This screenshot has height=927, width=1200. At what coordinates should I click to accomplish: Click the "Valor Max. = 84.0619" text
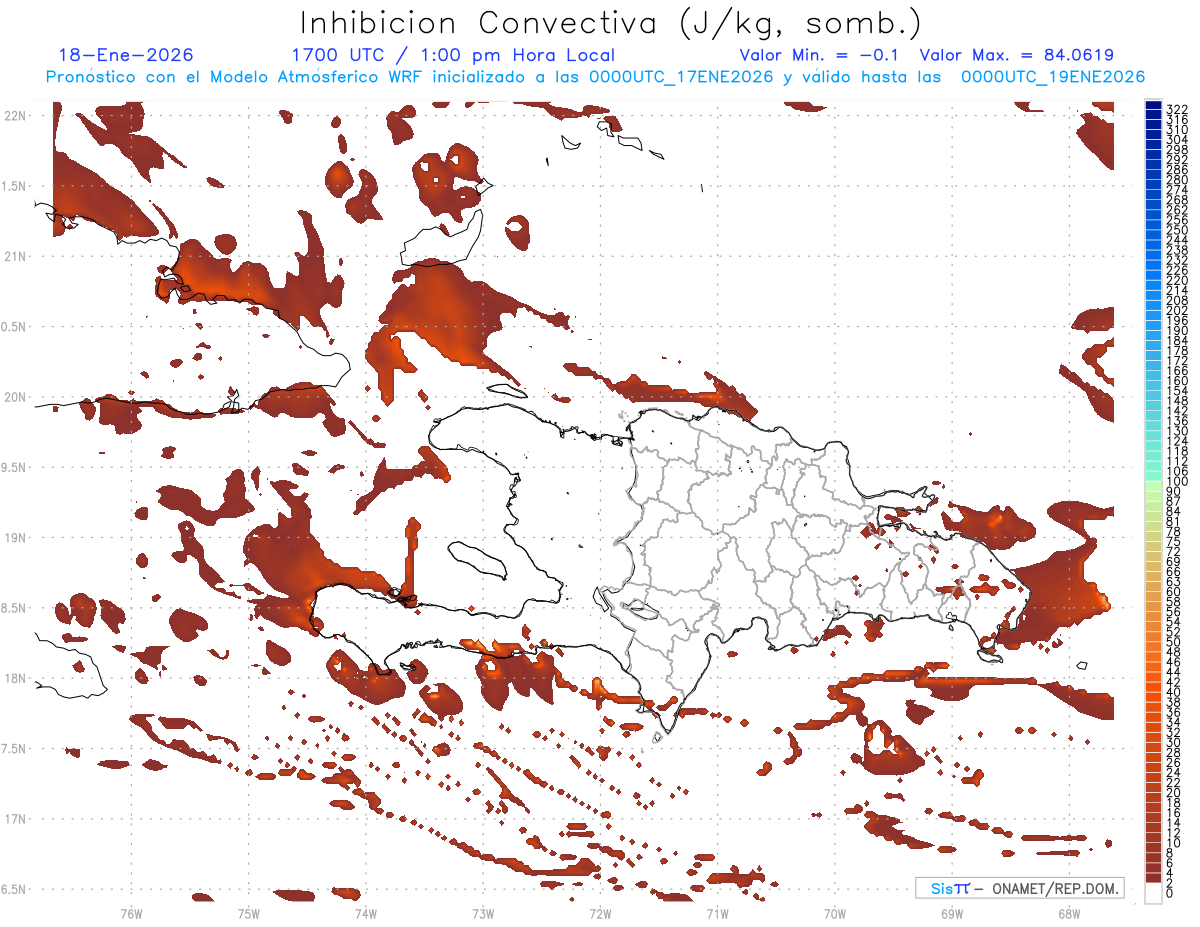[x=1017, y=55]
